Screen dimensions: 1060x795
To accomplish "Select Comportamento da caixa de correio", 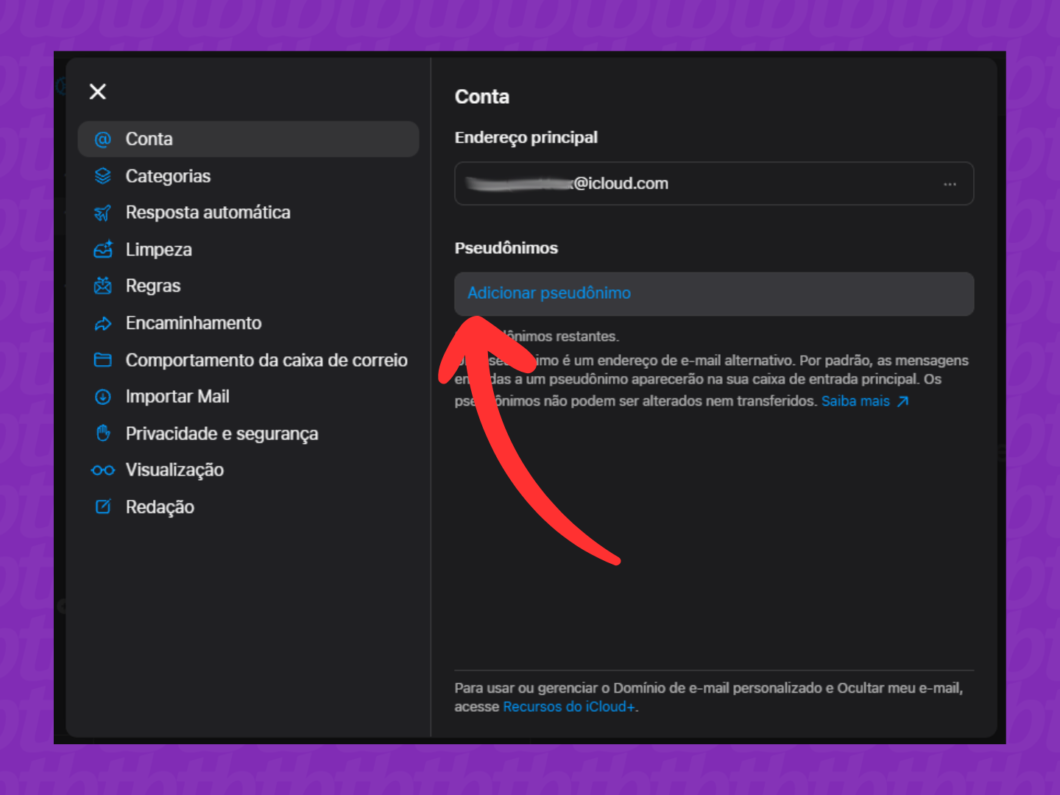I will 266,360.
